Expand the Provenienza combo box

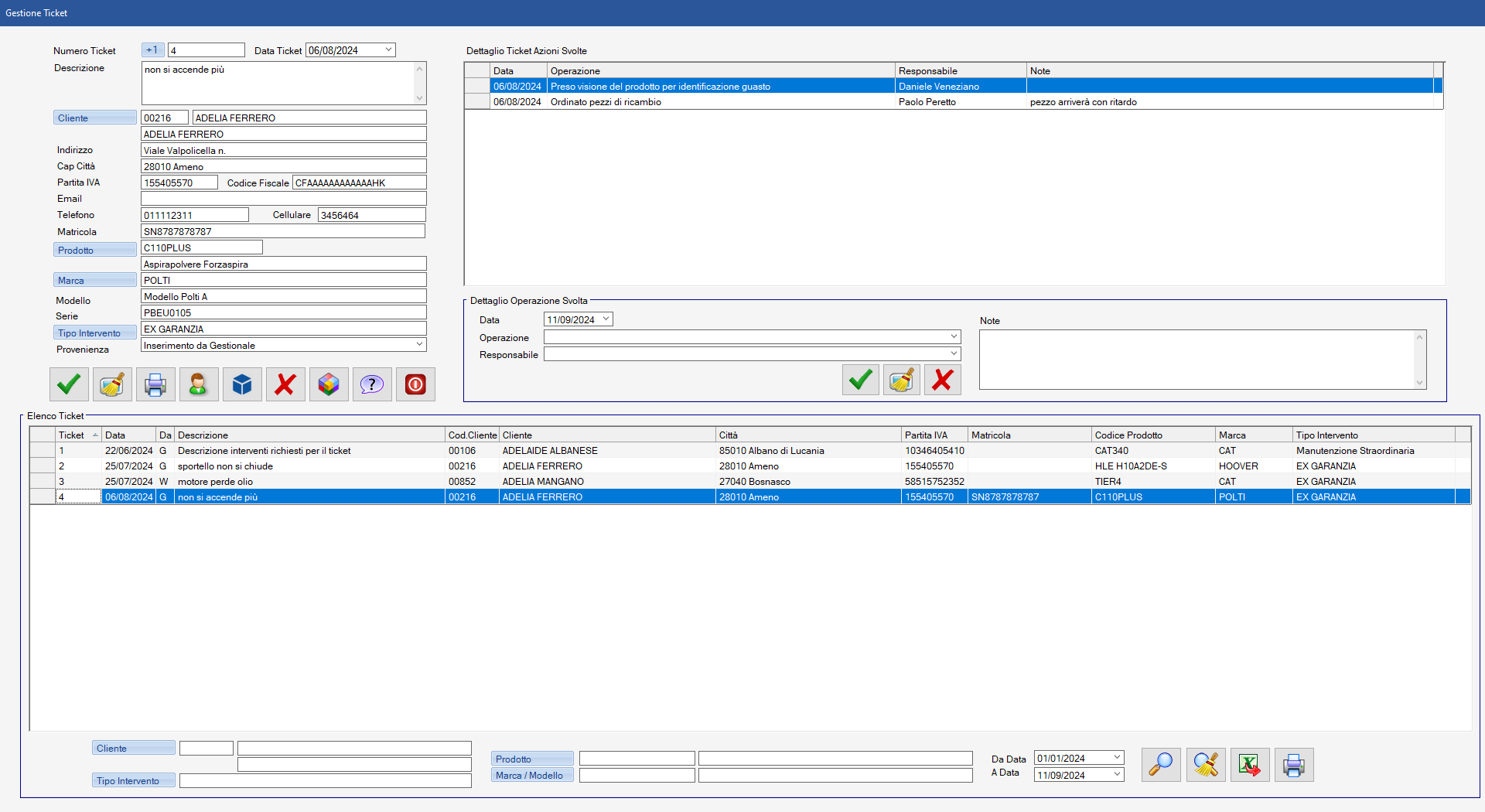click(419, 345)
